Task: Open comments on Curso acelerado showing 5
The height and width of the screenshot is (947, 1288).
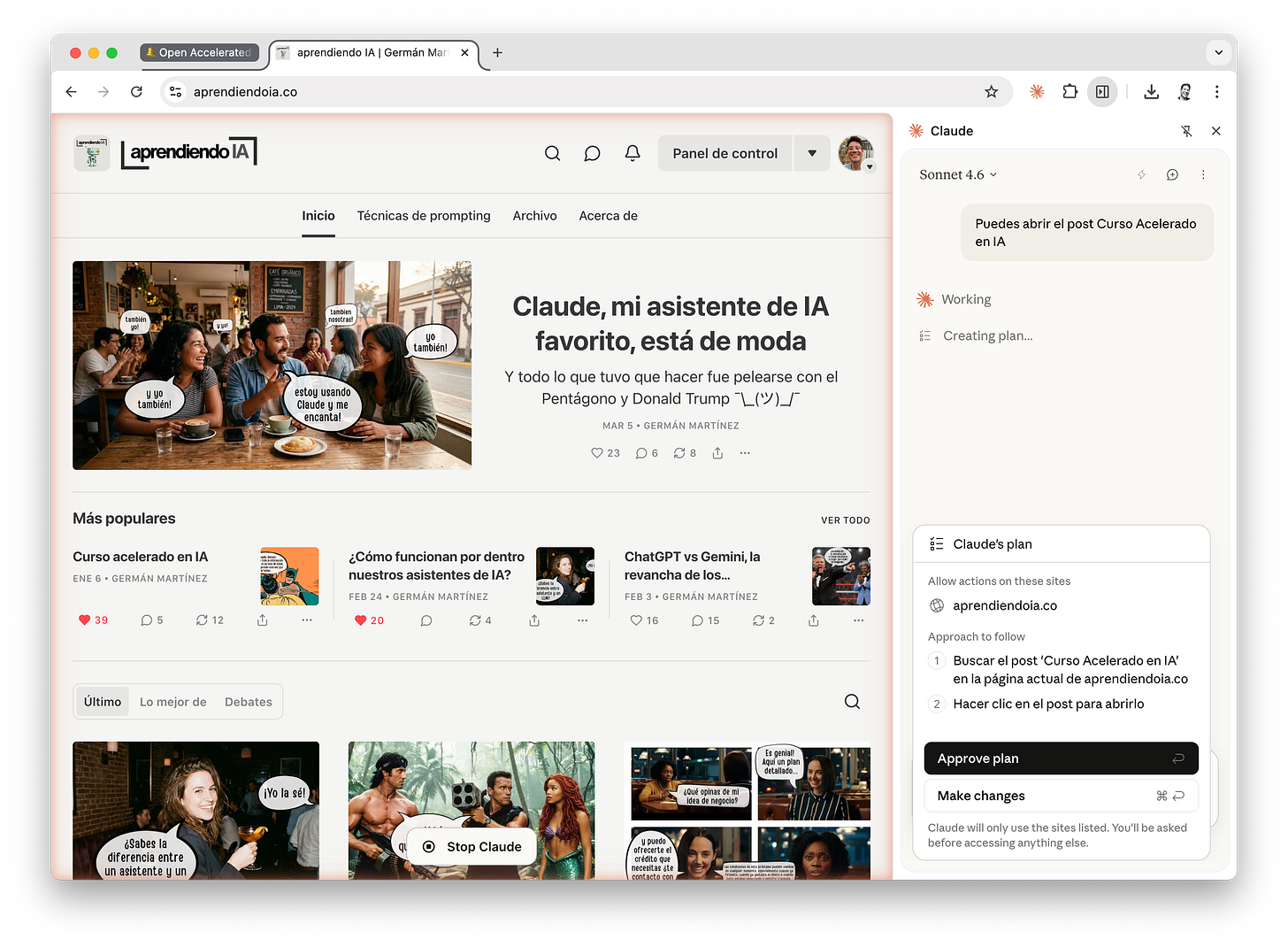Action: click(152, 620)
